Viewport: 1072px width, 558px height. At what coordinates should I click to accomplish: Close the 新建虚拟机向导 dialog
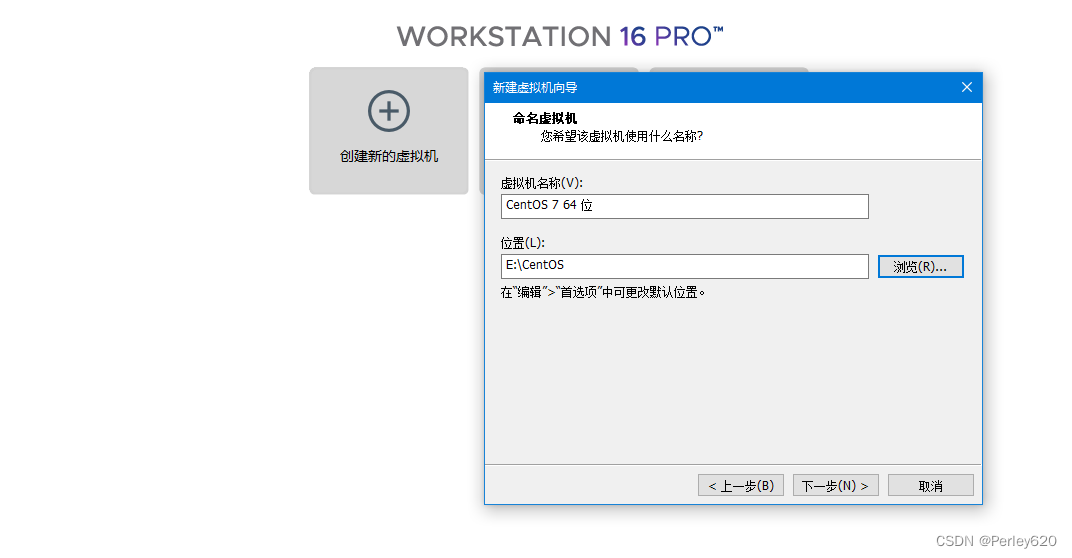pos(967,87)
